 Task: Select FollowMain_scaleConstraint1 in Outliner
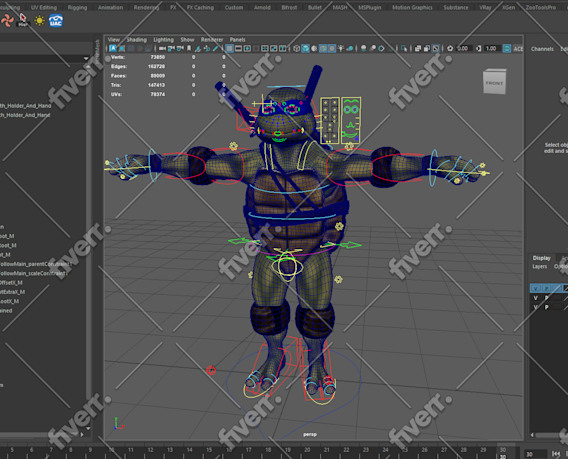coord(34,274)
